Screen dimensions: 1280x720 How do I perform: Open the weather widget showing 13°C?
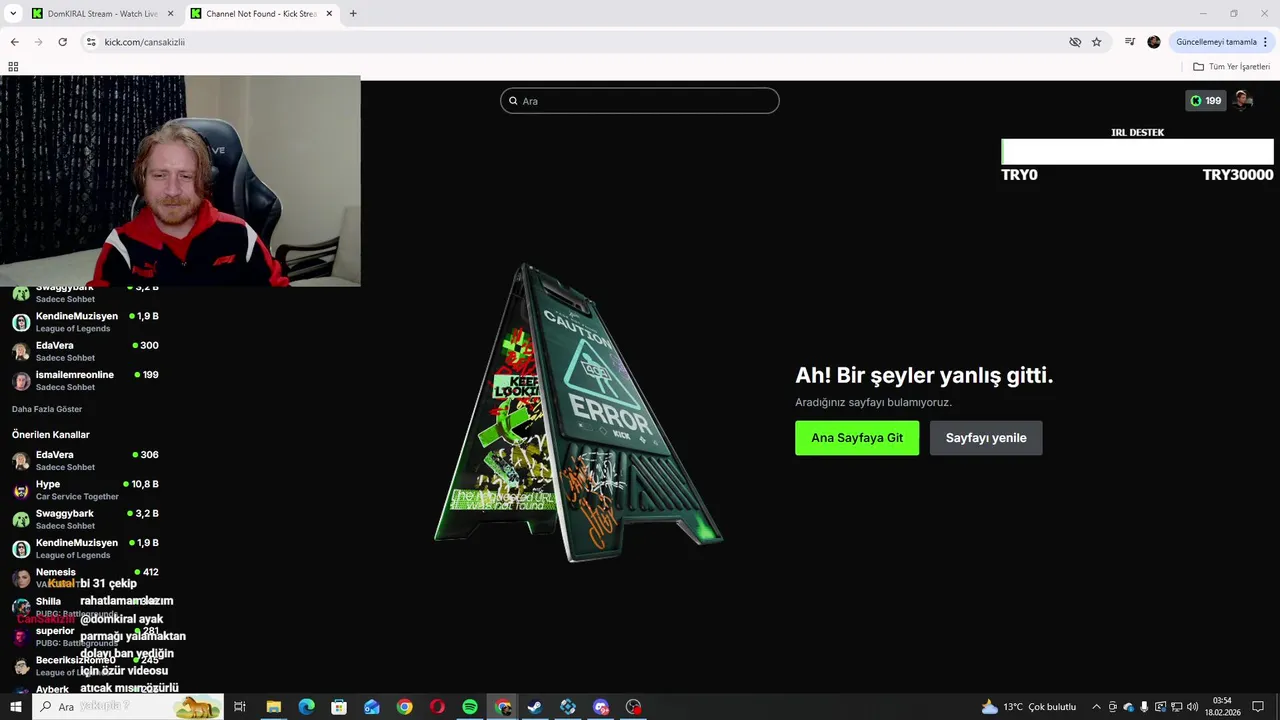(1029, 707)
